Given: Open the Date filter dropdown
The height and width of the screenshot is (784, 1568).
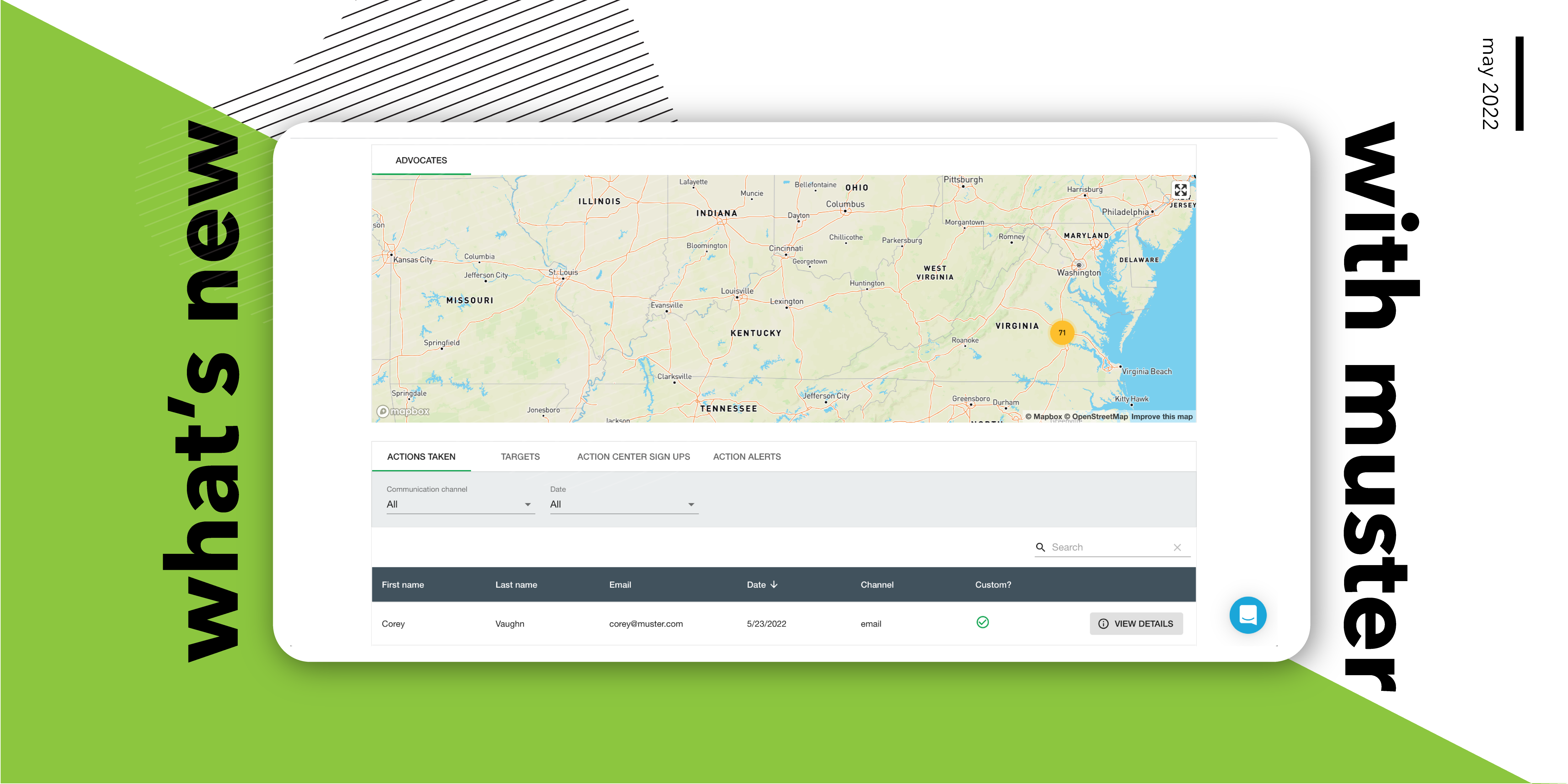Looking at the screenshot, I should tap(624, 504).
